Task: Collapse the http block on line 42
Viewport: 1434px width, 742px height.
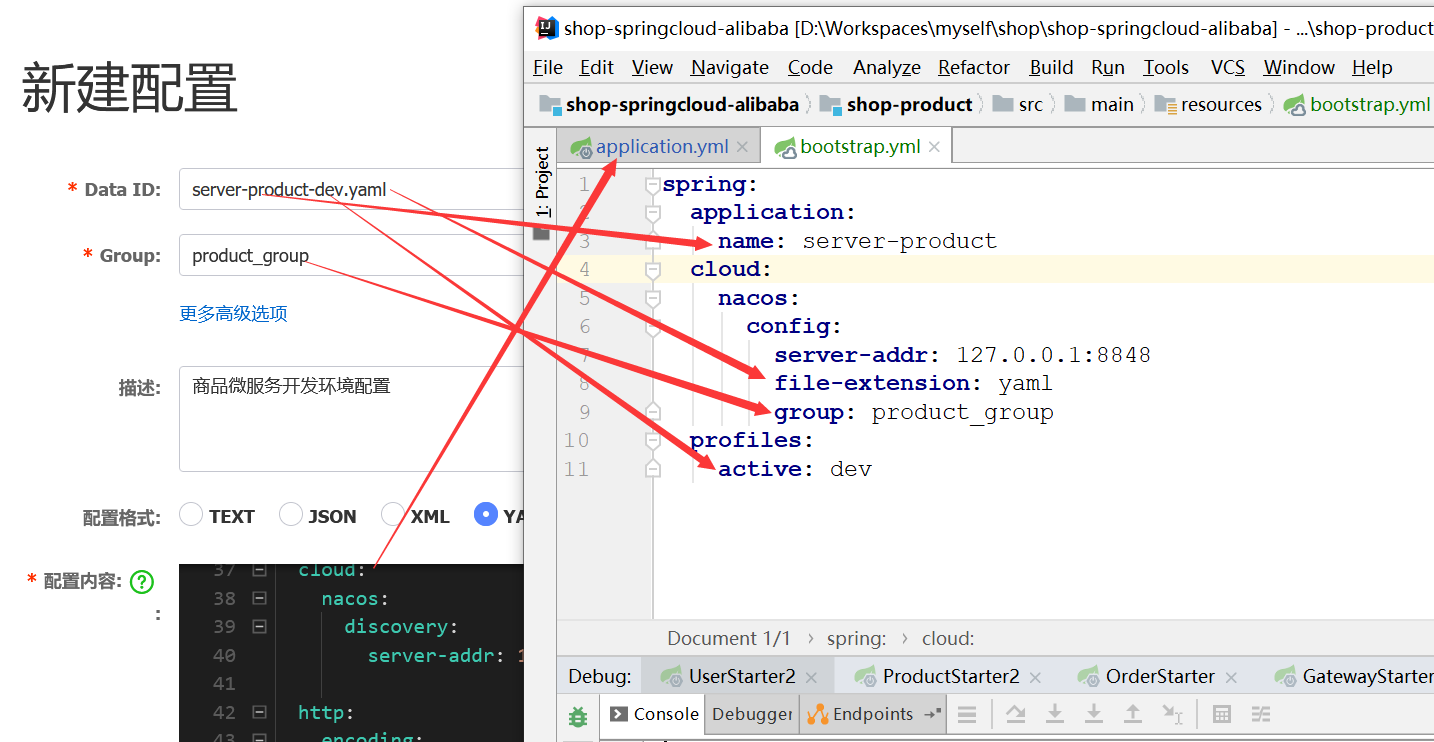Action: 259,713
